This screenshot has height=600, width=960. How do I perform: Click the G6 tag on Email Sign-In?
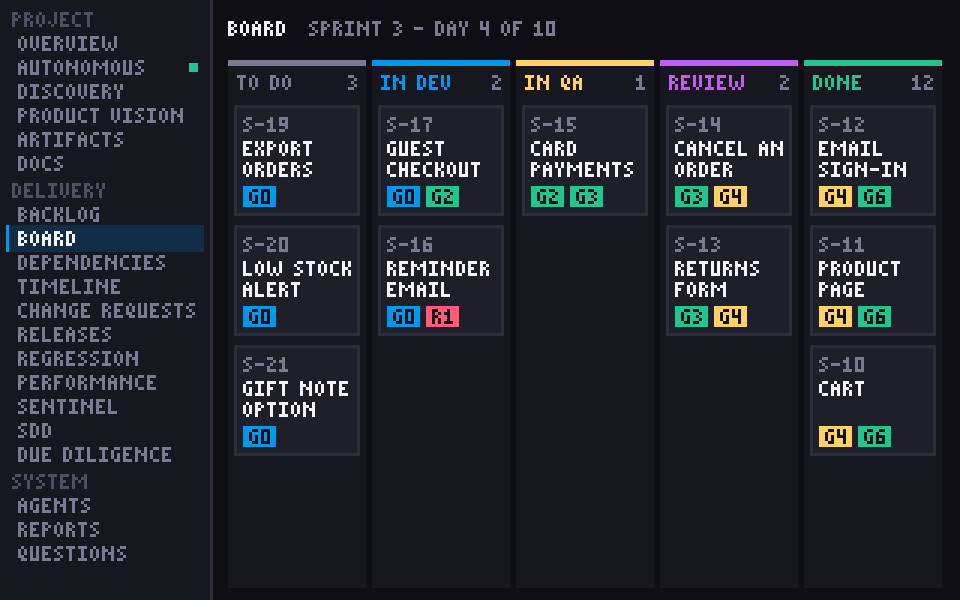(x=874, y=197)
